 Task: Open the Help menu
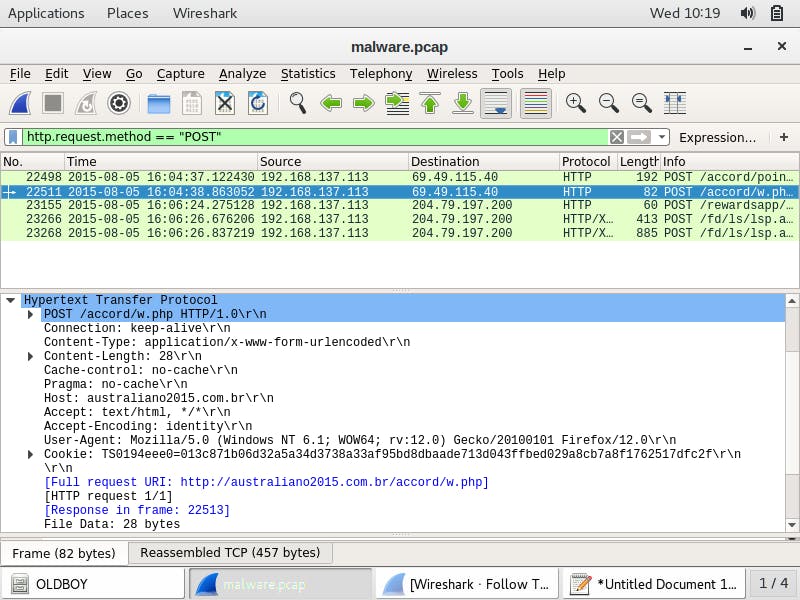pyautogui.click(x=551, y=74)
